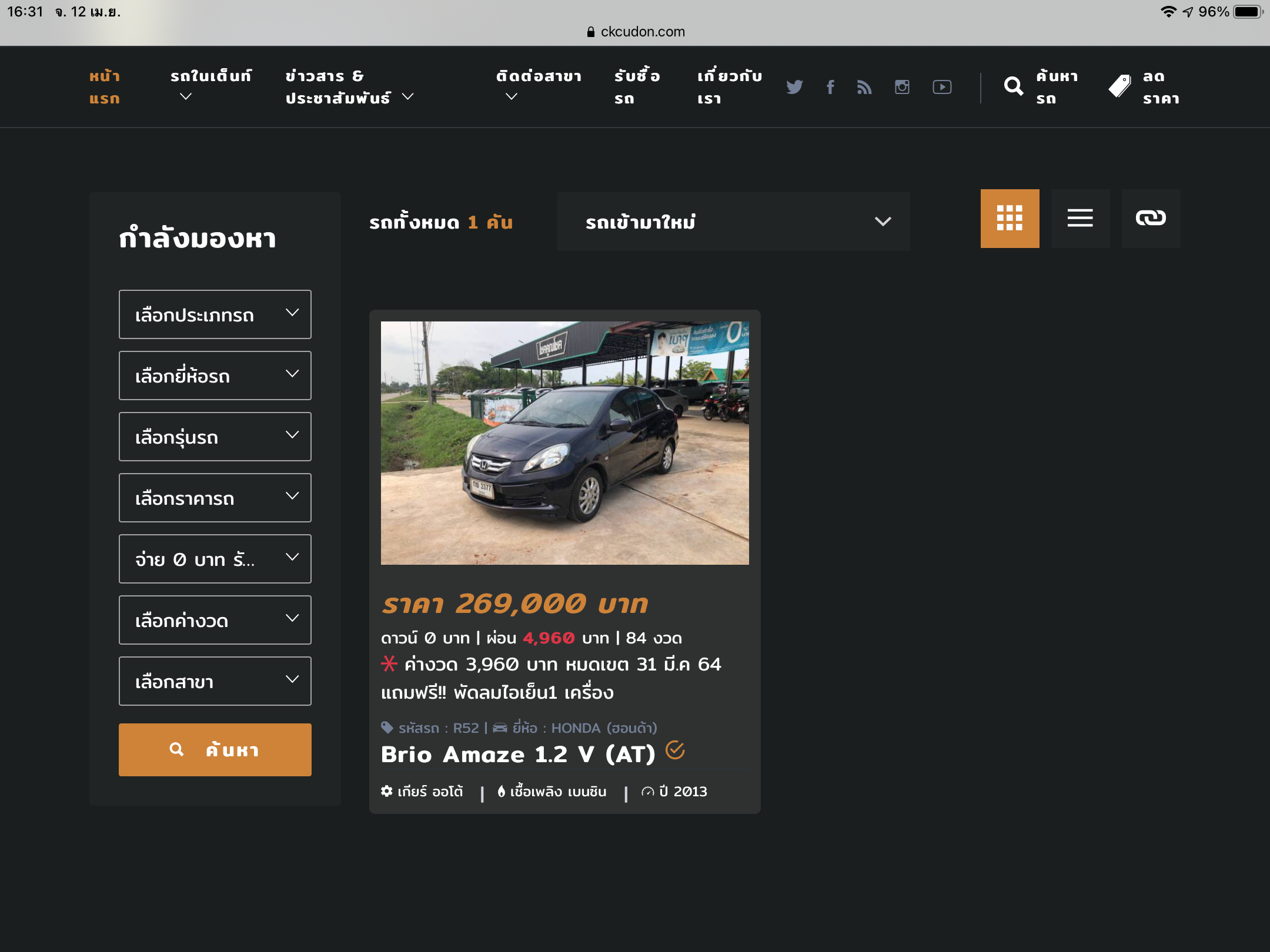Expand the เลือกประเภทรถ dropdown

pos(215,314)
